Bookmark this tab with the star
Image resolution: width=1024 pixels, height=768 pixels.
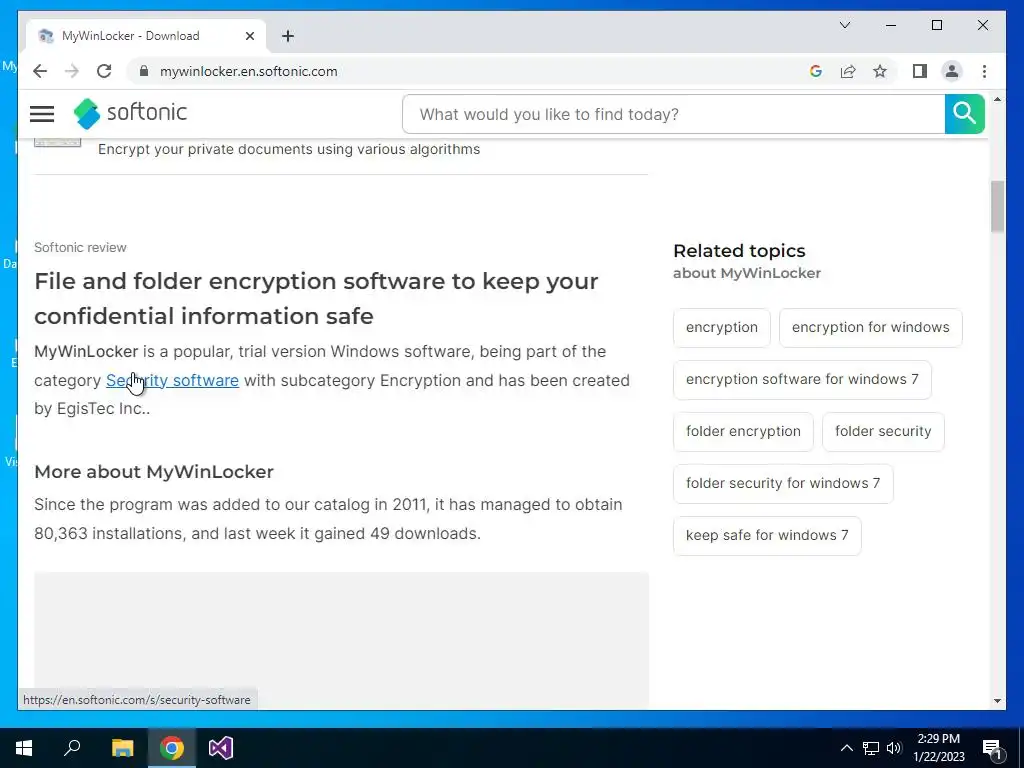tap(880, 71)
